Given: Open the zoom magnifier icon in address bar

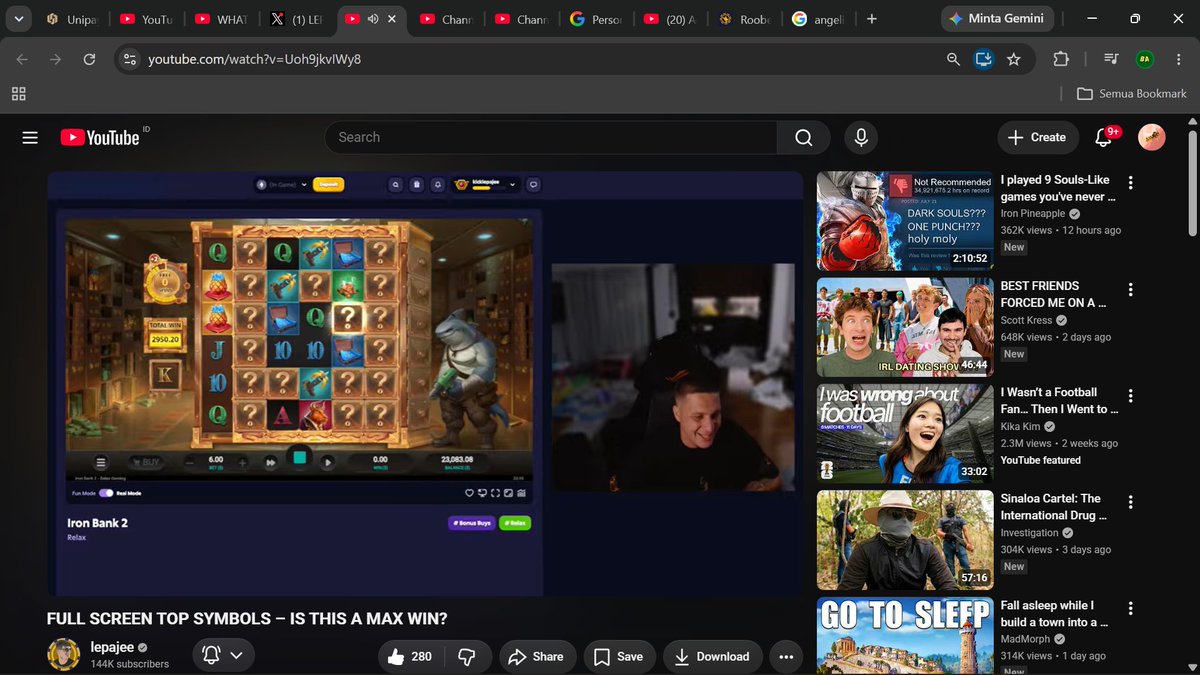Looking at the screenshot, I should [953, 59].
